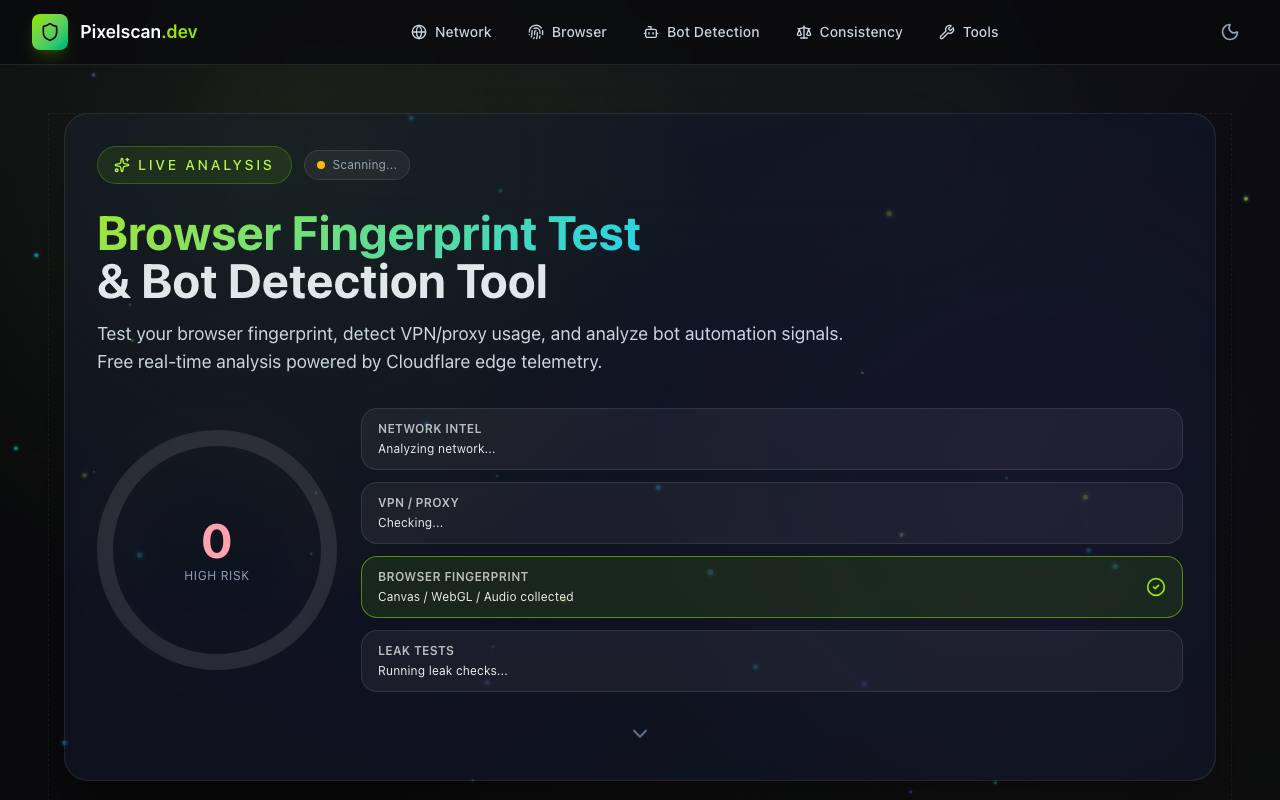The image size is (1280, 800).
Task: Click the sparkle icon in Live Analysis badge
Action: tap(122, 165)
